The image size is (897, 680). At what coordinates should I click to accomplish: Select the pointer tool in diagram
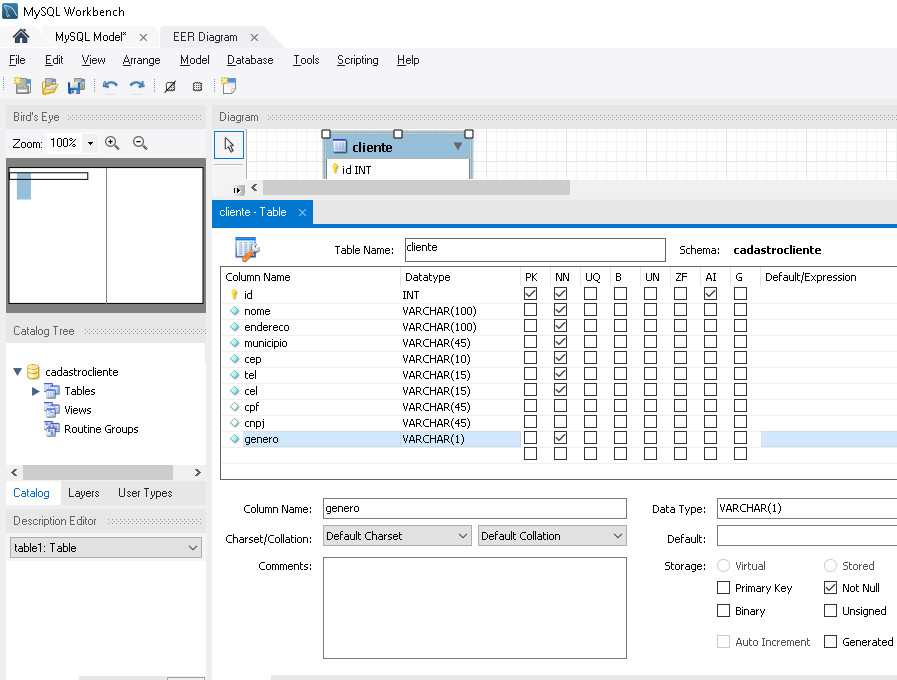click(x=229, y=145)
